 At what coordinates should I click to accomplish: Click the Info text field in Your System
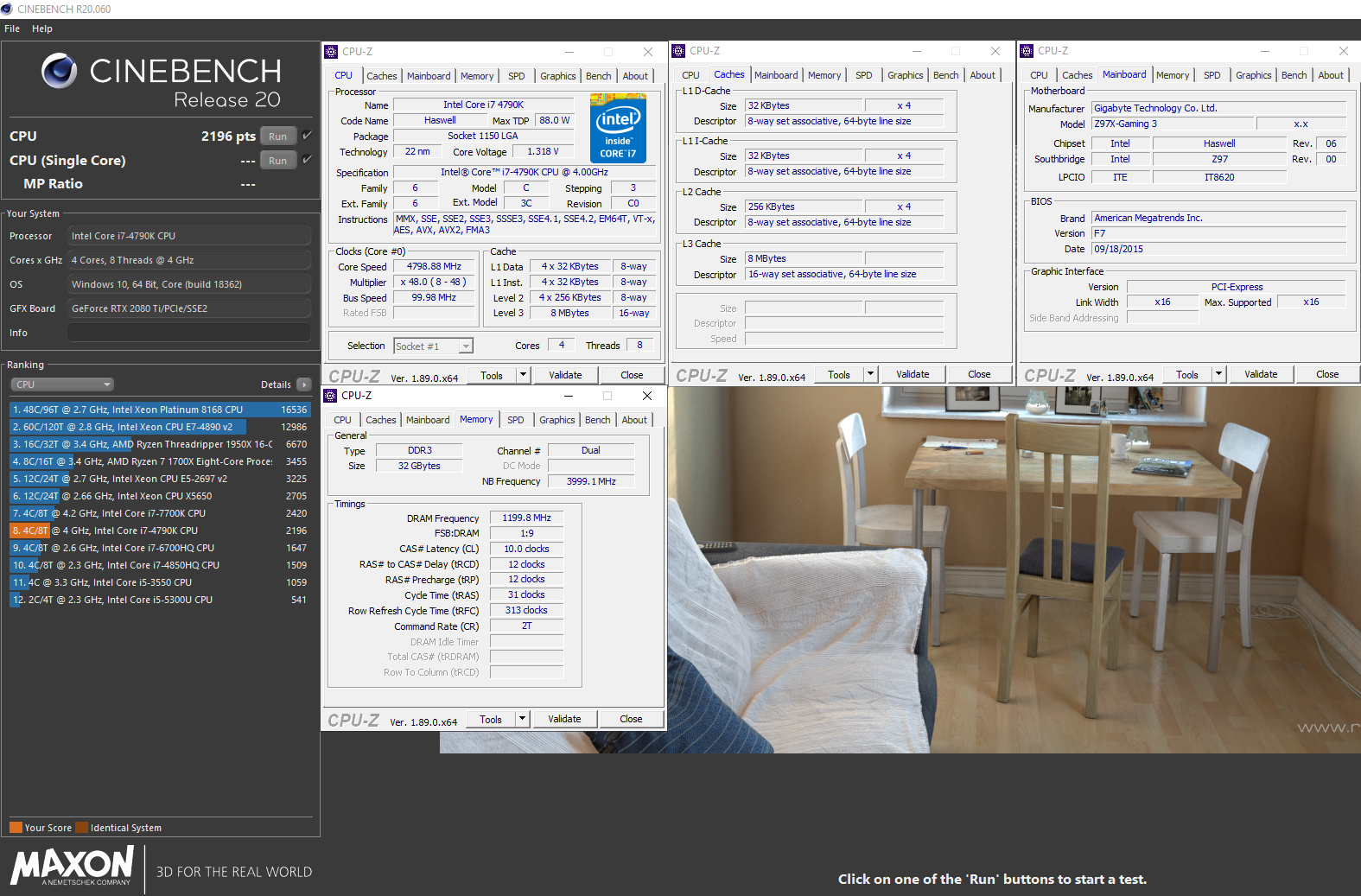188,333
